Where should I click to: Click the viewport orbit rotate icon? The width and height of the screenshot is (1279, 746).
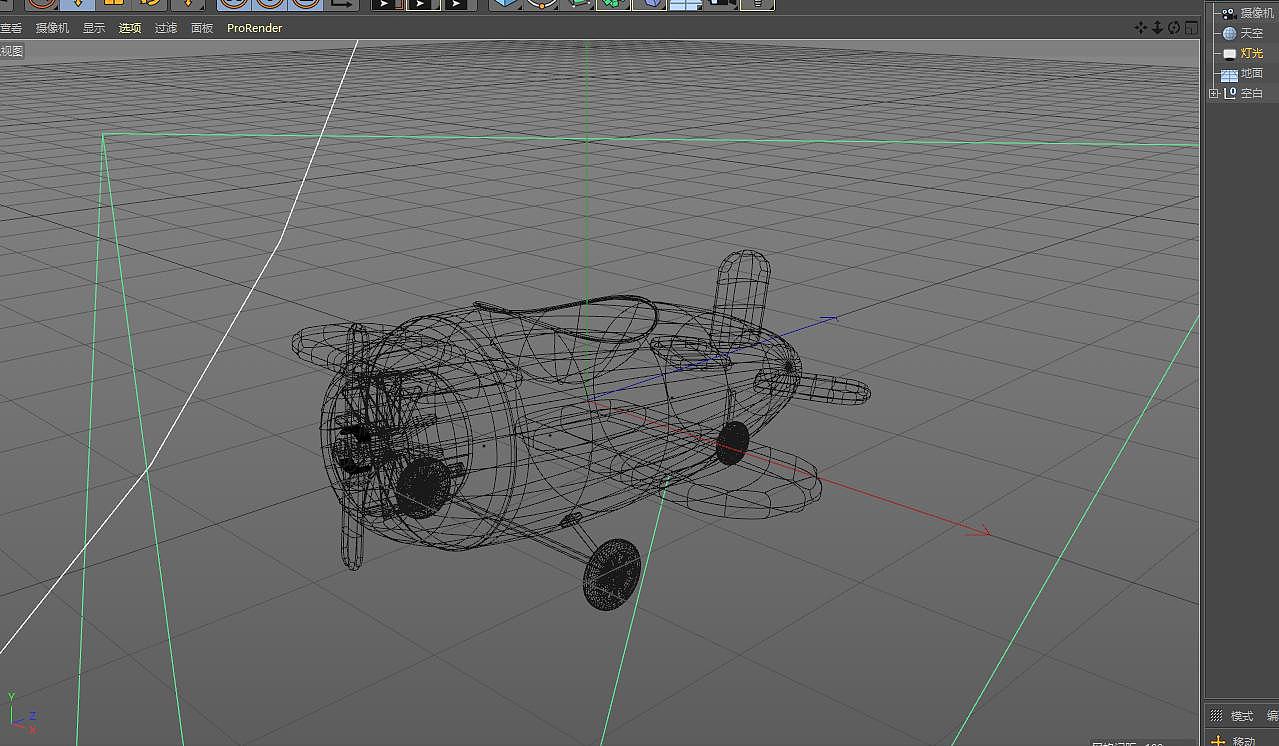[1174, 28]
